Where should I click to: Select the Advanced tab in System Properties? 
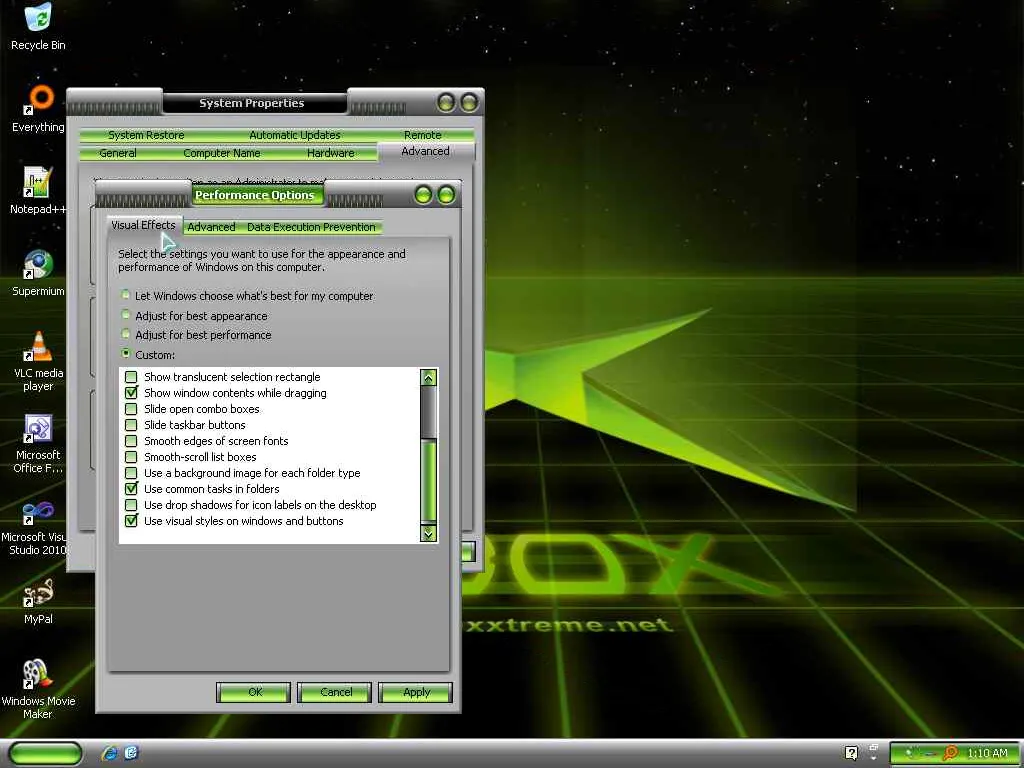[x=426, y=152]
